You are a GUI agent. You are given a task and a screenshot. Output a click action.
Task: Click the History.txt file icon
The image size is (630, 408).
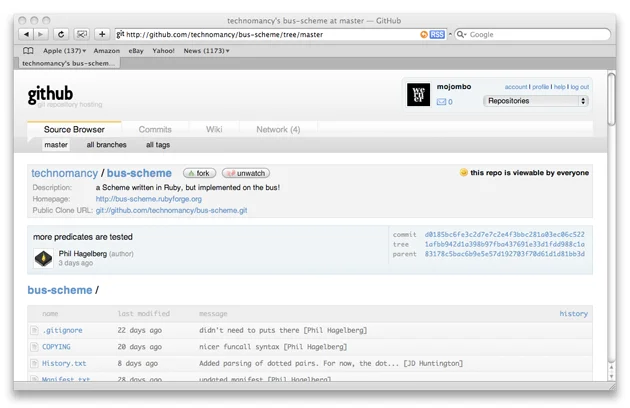pyautogui.click(x=35, y=363)
